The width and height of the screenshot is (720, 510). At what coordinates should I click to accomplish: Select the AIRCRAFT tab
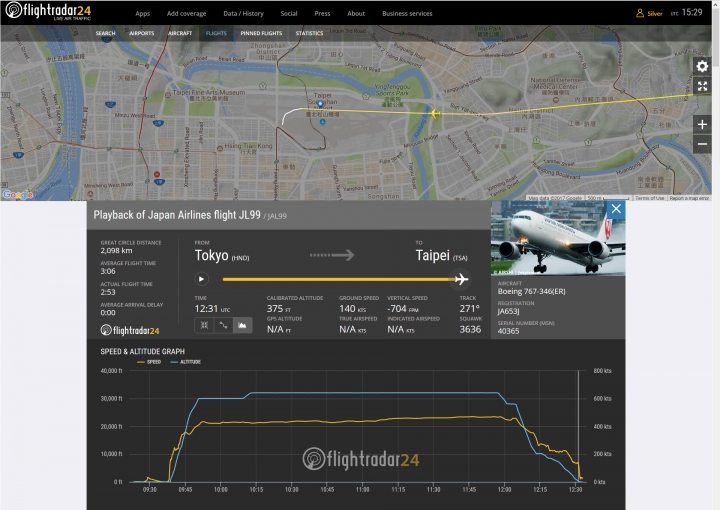(x=180, y=33)
